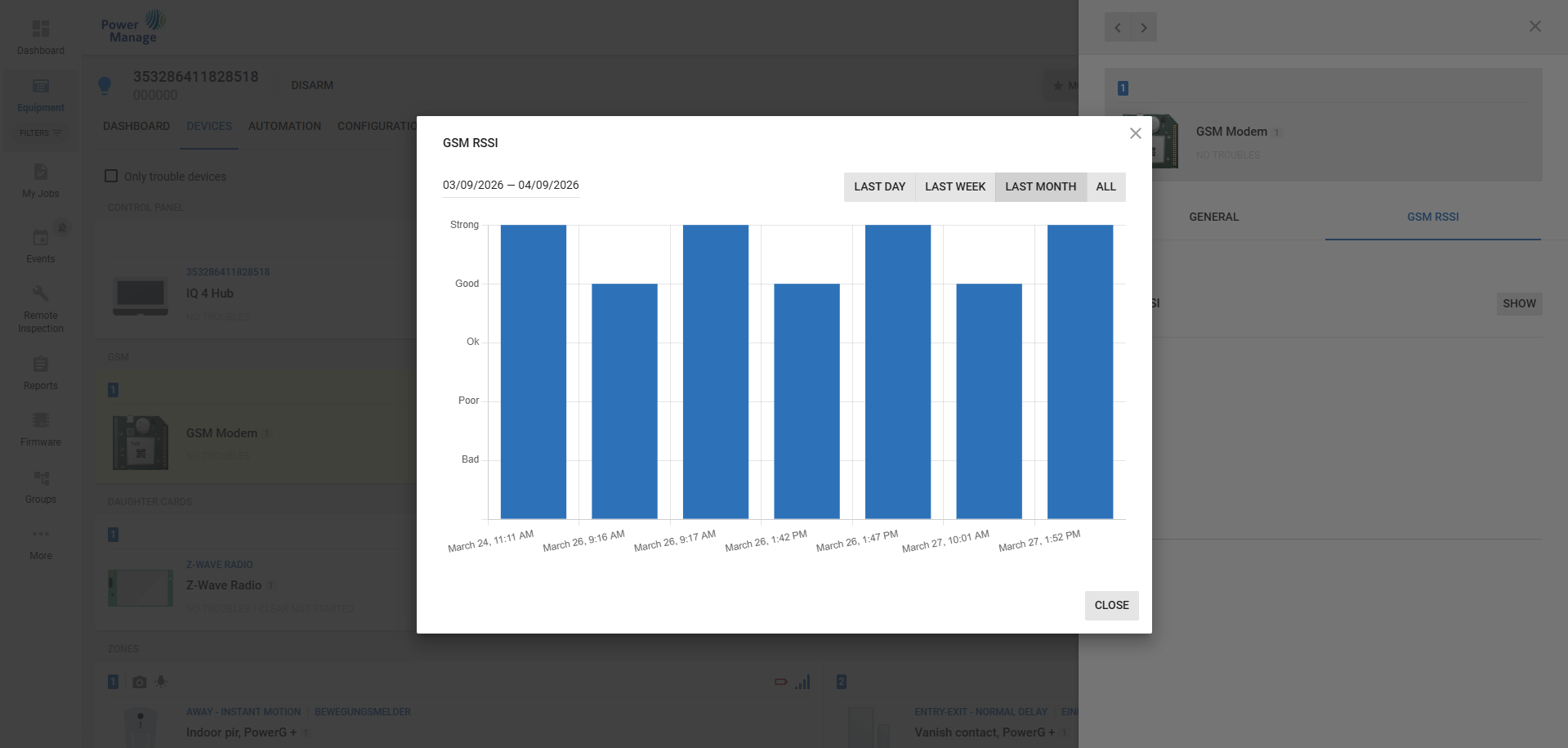Switch to the General tab
This screenshot has width=1568, height=748.
[x=1213, y=217]
